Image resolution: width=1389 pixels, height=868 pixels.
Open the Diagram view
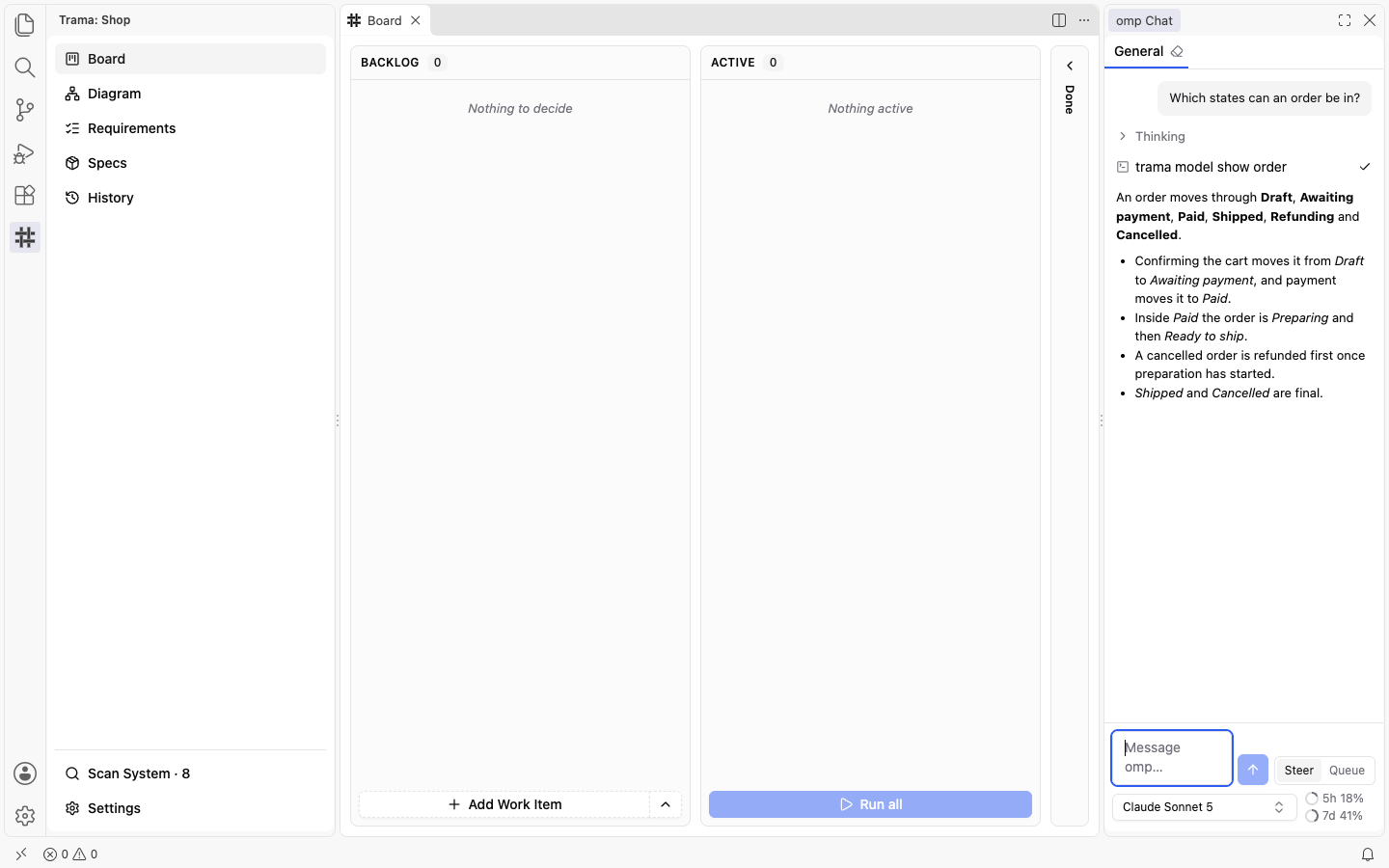(x=190, y=94)
